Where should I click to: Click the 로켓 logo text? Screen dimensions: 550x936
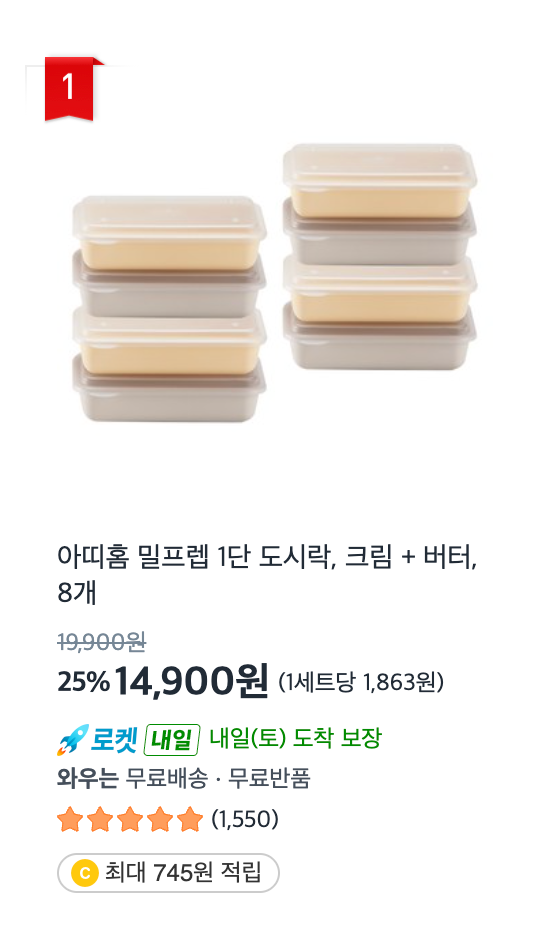tap(115, 740)
